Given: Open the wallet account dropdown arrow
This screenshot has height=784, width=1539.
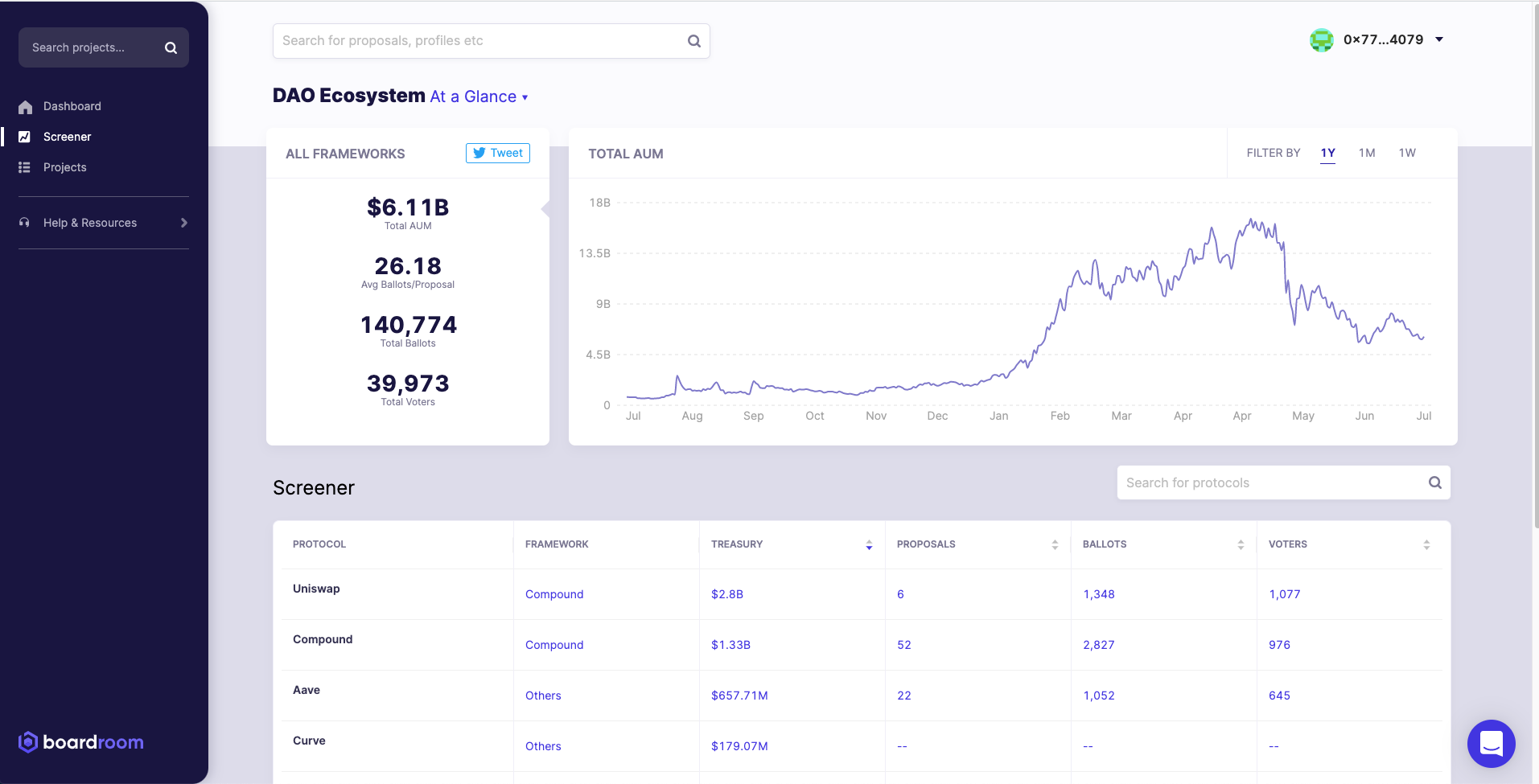Looking at the screenshot, I should click(x=1439, y=39).
